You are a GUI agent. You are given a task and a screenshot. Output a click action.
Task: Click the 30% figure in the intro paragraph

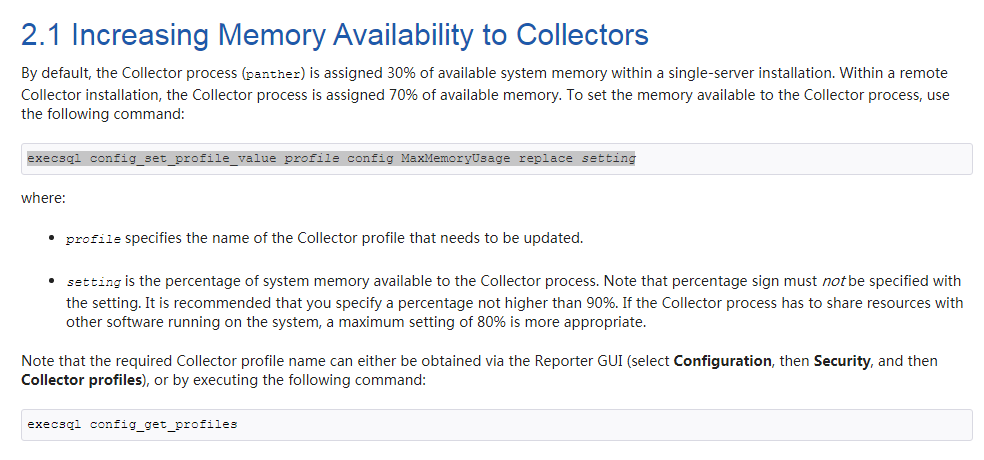coord(402,73)
